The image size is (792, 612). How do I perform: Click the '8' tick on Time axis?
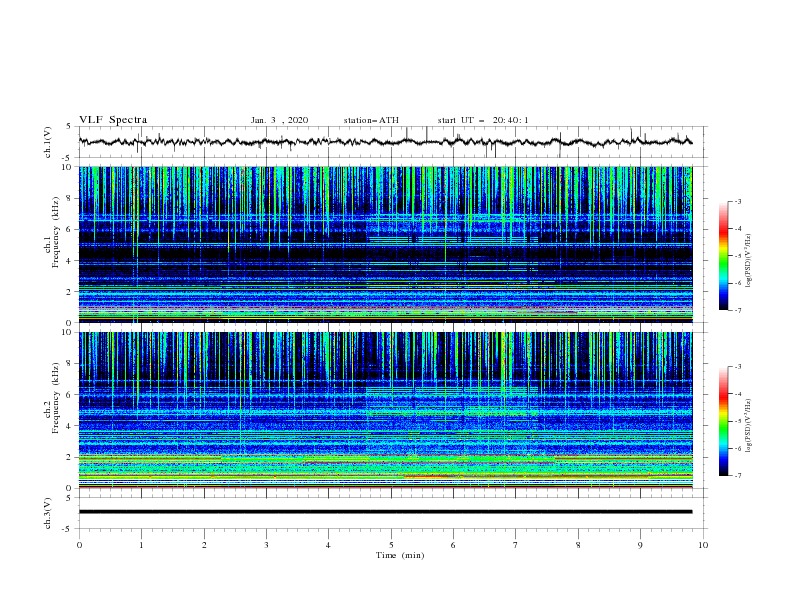coord(578,545)
